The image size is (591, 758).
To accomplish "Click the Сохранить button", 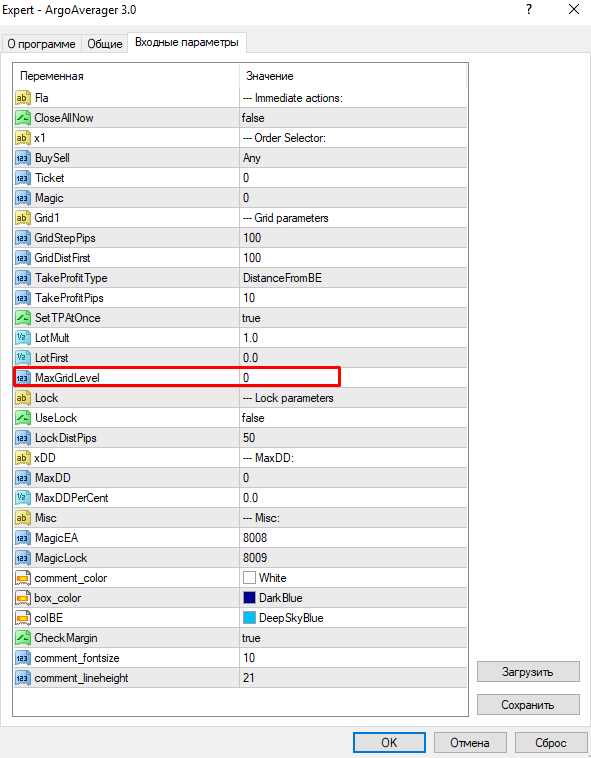I will pos(528,705).
